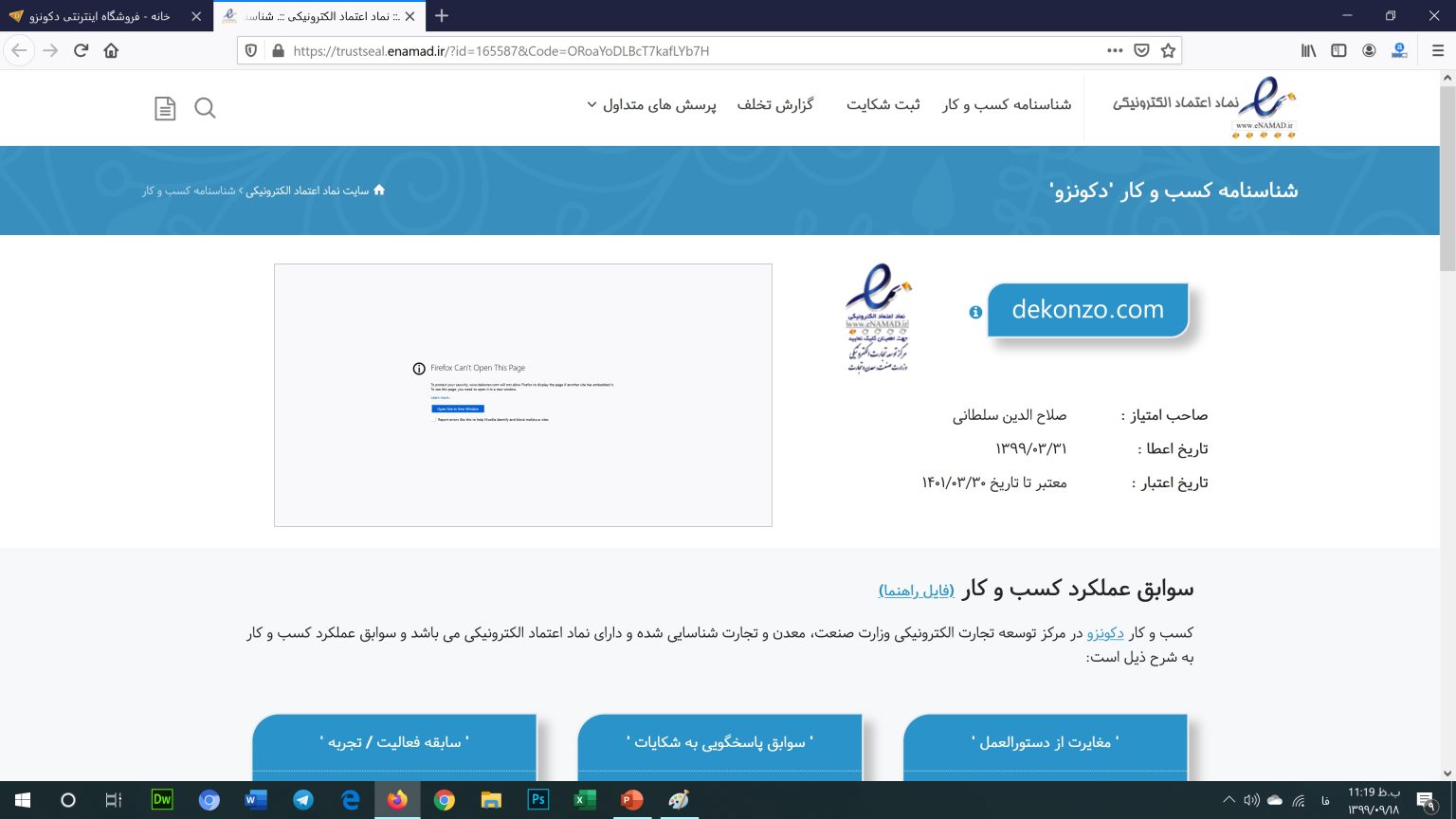Screen dimensions: 1456x819
Task: Click the site search magnifier icon
Action: (x=205, y=107)
